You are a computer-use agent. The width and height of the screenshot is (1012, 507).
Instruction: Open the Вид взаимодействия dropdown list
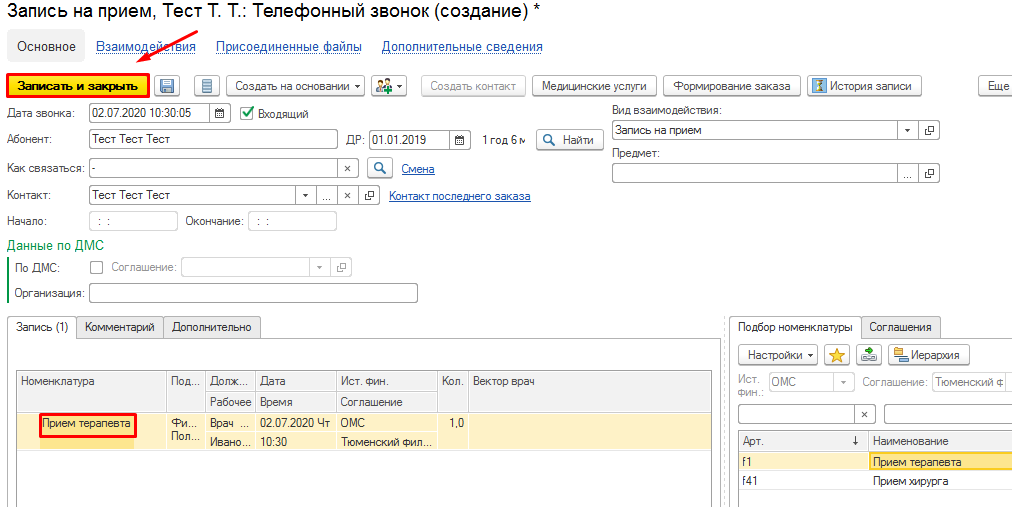[x=907, y=131]
